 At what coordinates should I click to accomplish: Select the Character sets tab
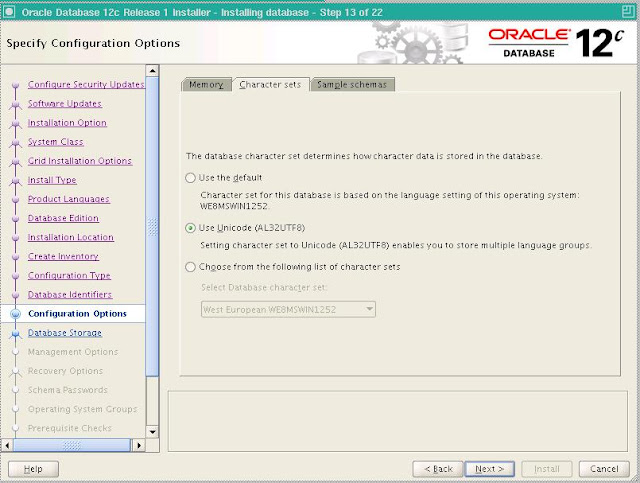(x=270, y=85)
